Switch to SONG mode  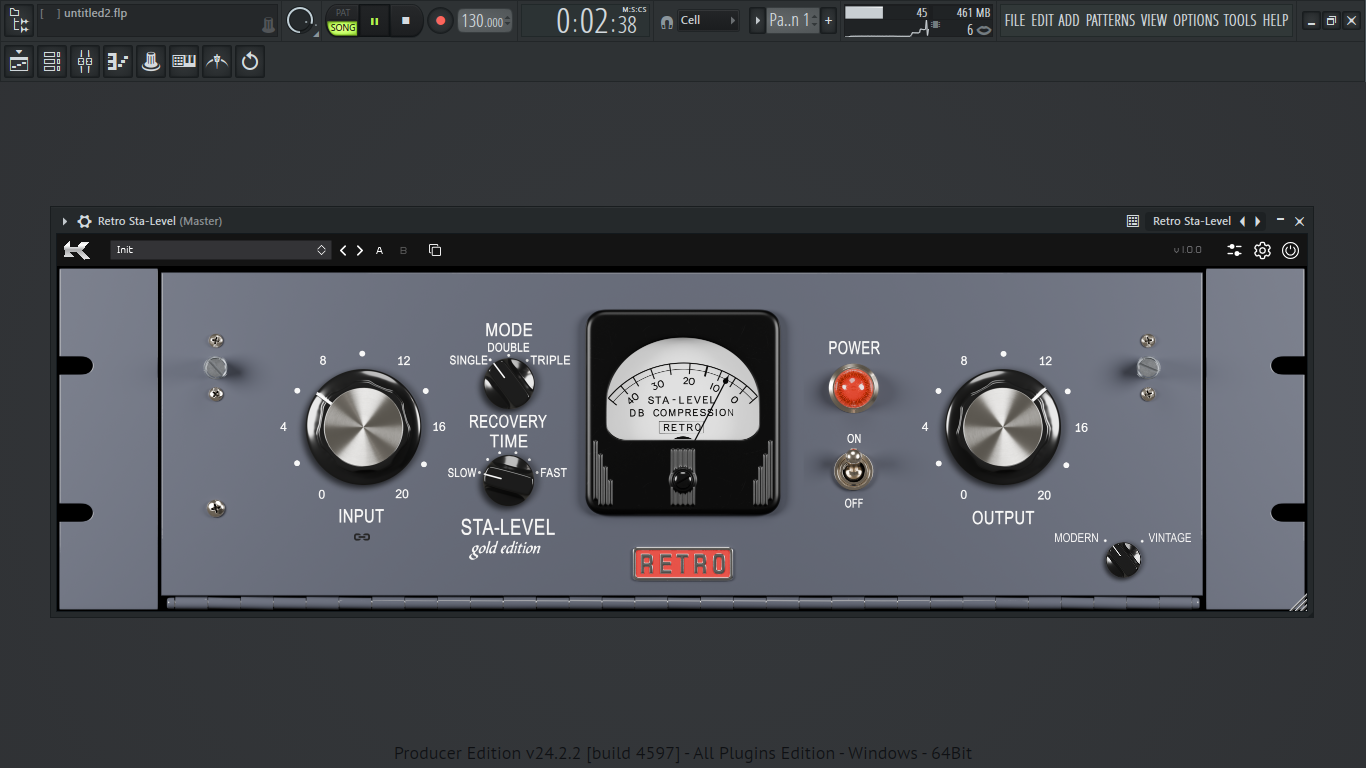[x=343, y=28]
